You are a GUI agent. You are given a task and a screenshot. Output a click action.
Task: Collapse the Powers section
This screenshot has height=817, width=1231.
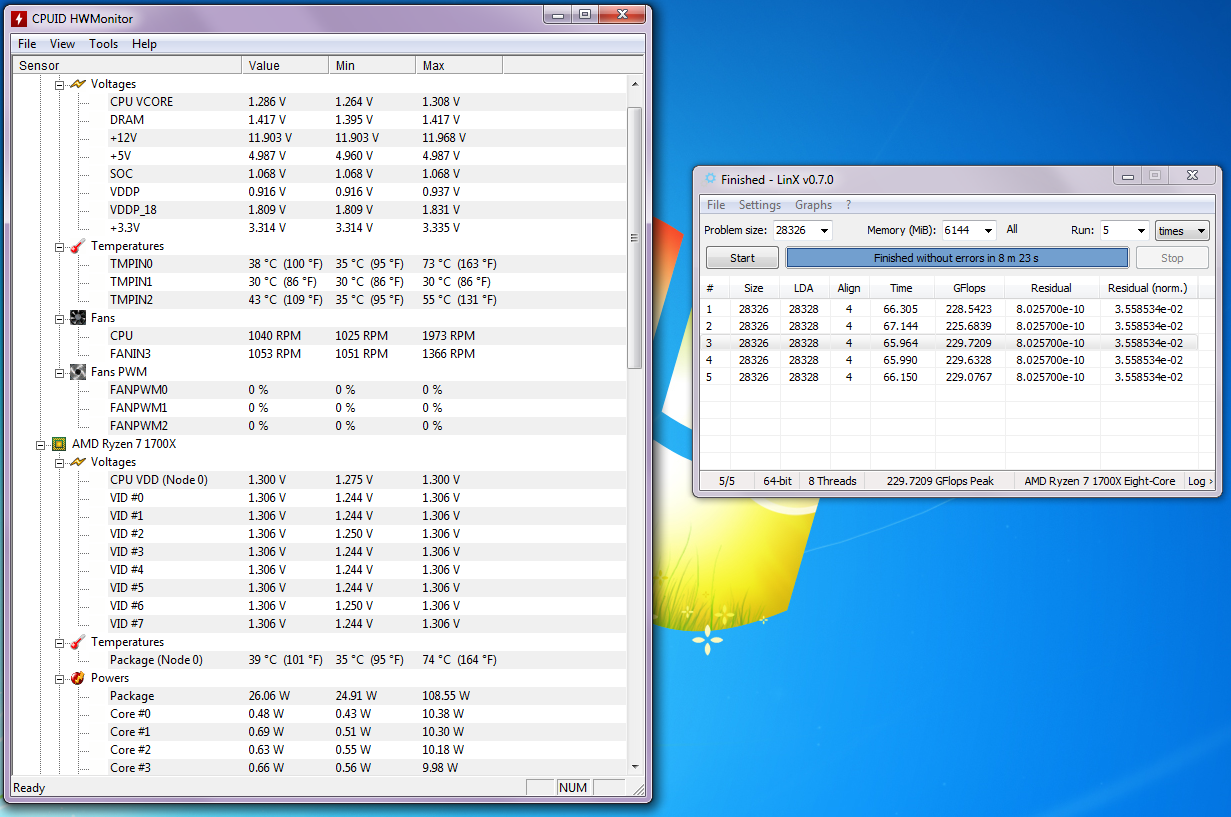click(60, 678)
